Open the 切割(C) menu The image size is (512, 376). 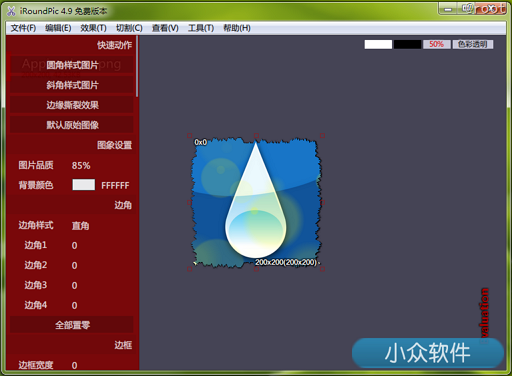click(x=129, y=28)
